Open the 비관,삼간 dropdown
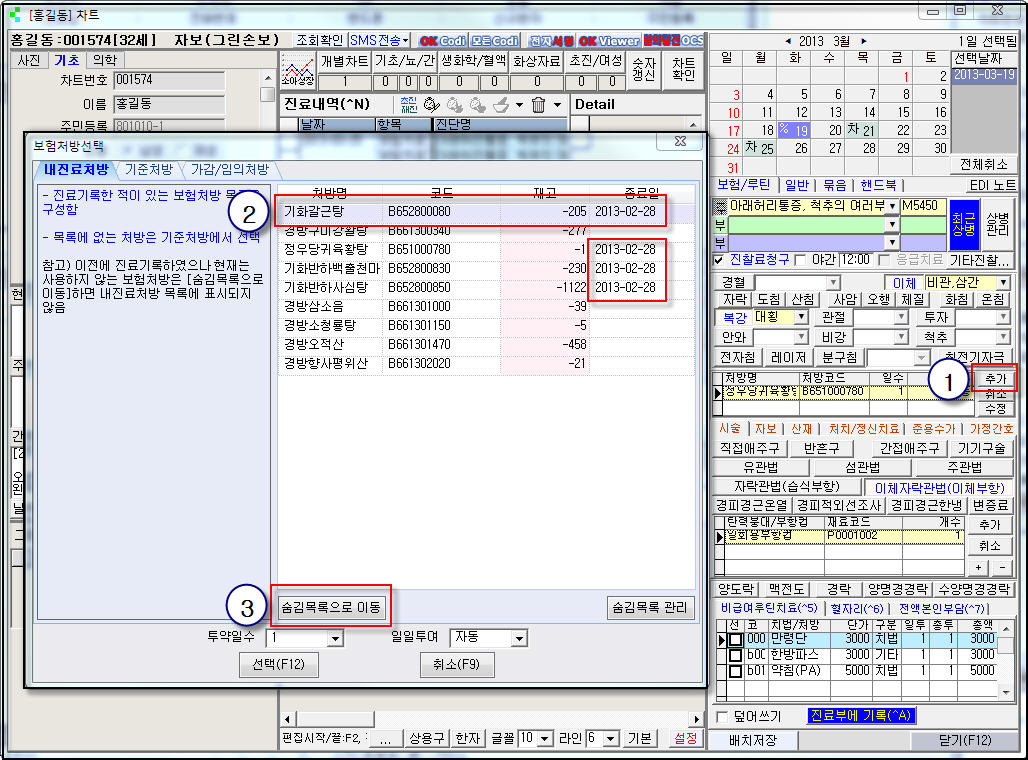 pyautogui.click(x=1003, y=283)
